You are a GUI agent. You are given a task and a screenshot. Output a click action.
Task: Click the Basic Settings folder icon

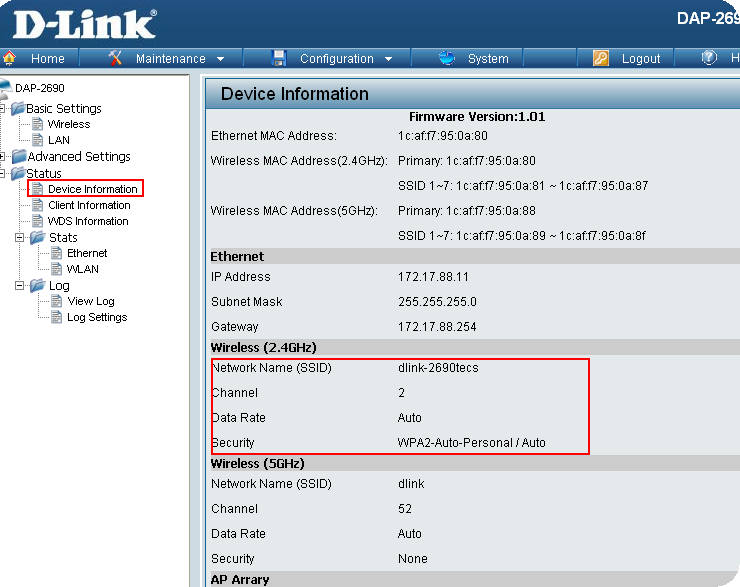(18, 109)
